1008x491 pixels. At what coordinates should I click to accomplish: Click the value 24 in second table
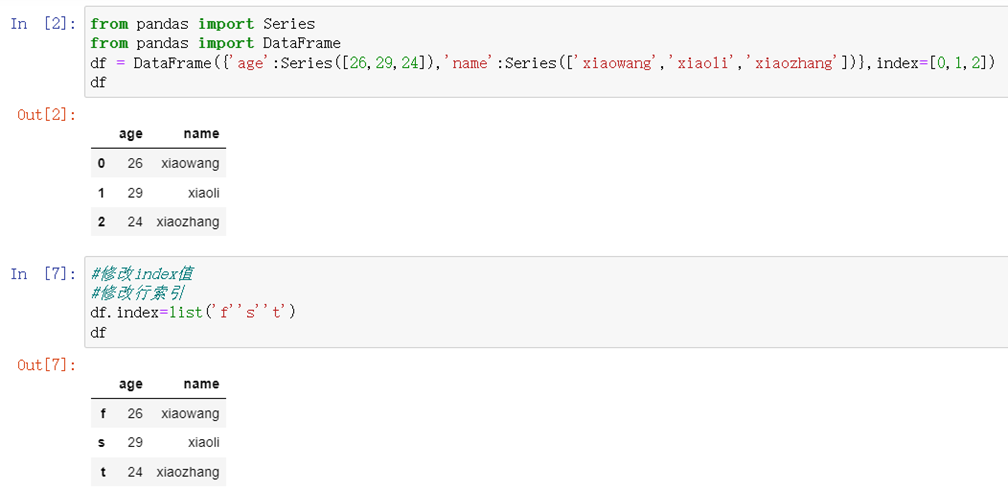[x=135, y=472]
